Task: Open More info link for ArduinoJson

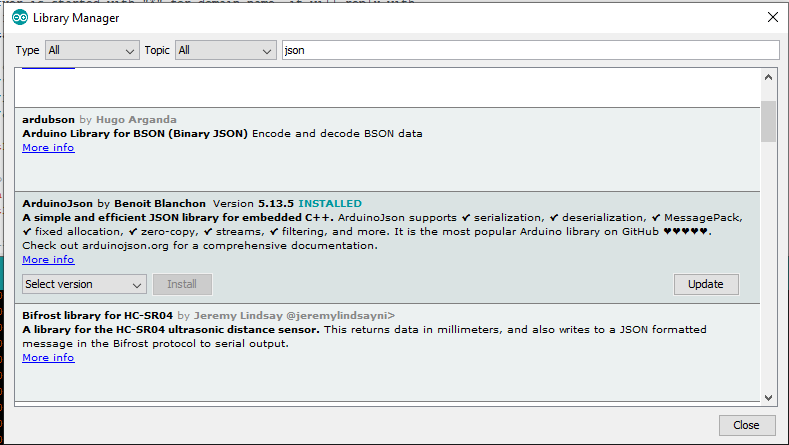Action: tap(48, 260)
